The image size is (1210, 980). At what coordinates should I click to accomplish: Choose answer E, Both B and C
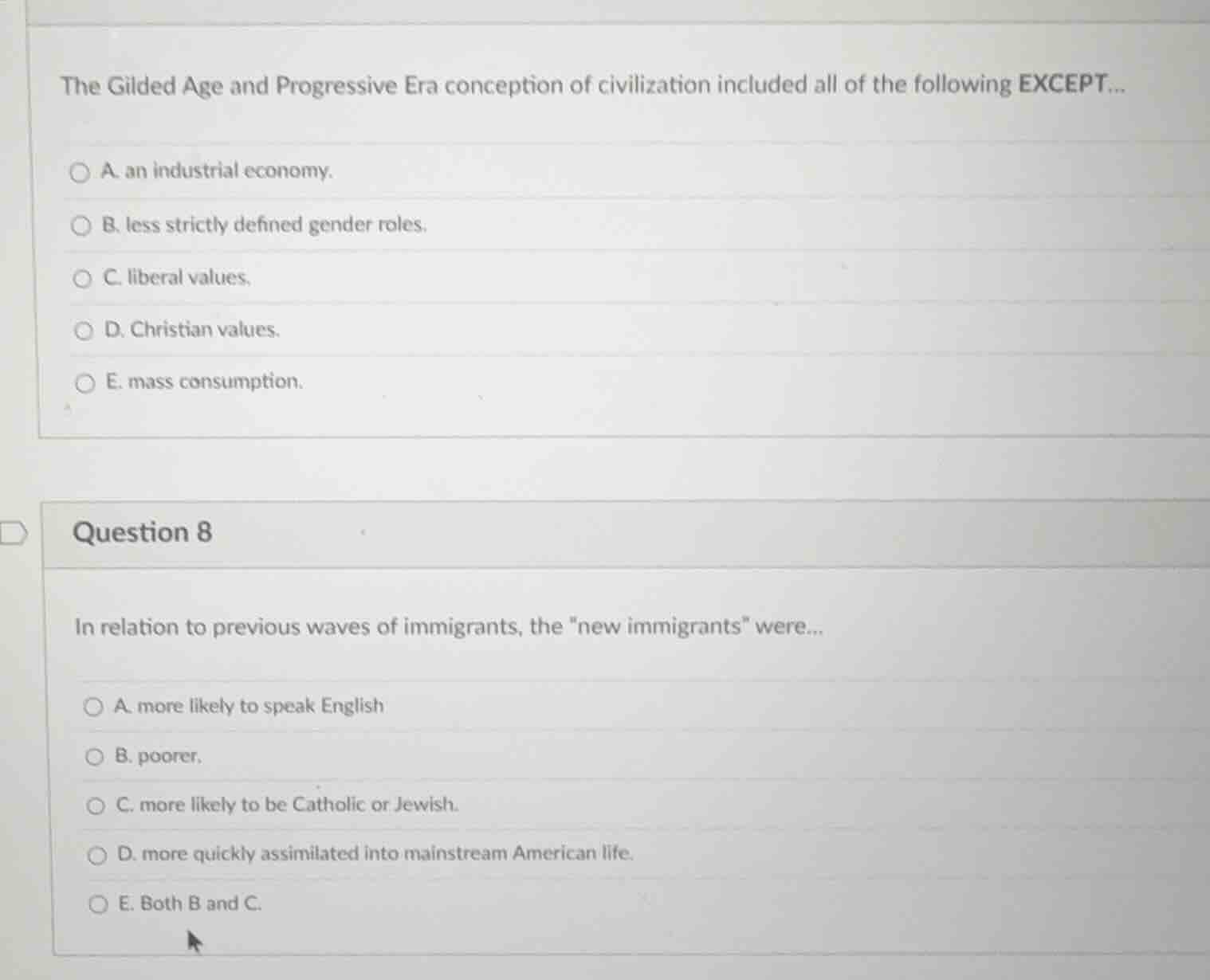pyautogui.click(x=99, y=904)
